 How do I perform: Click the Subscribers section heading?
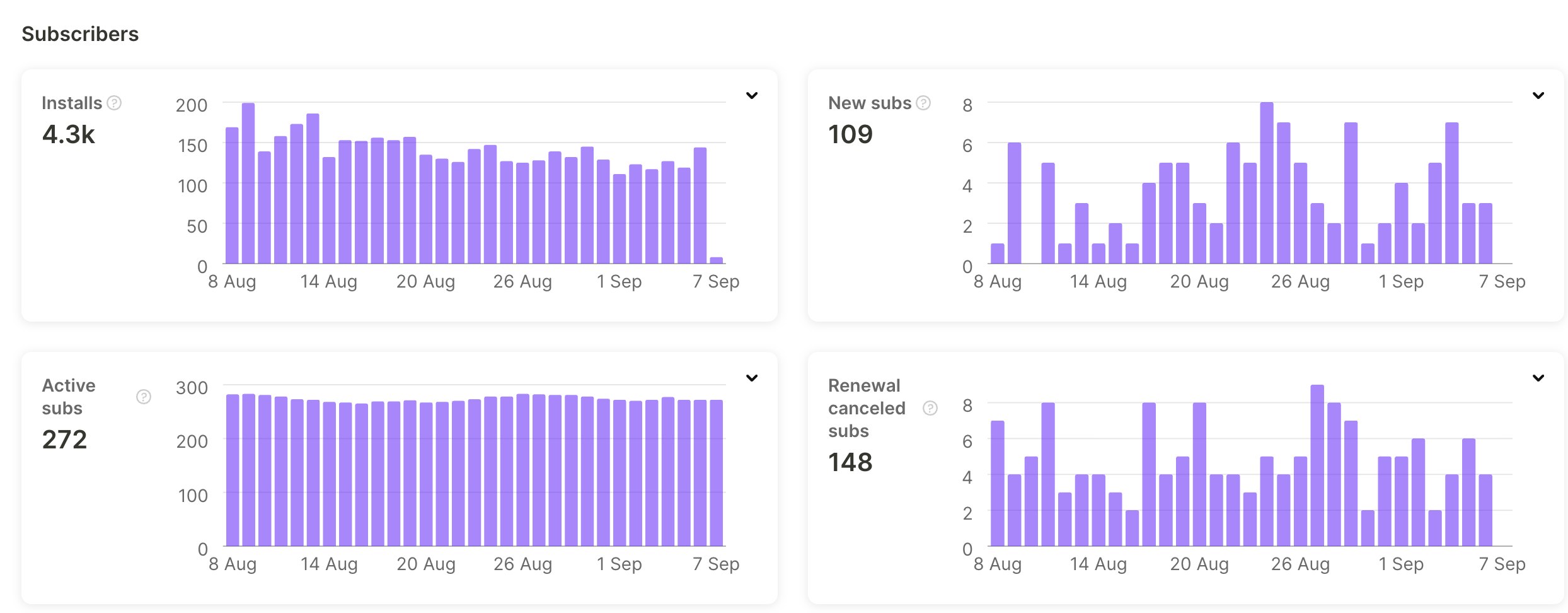(x=80, y=34)
